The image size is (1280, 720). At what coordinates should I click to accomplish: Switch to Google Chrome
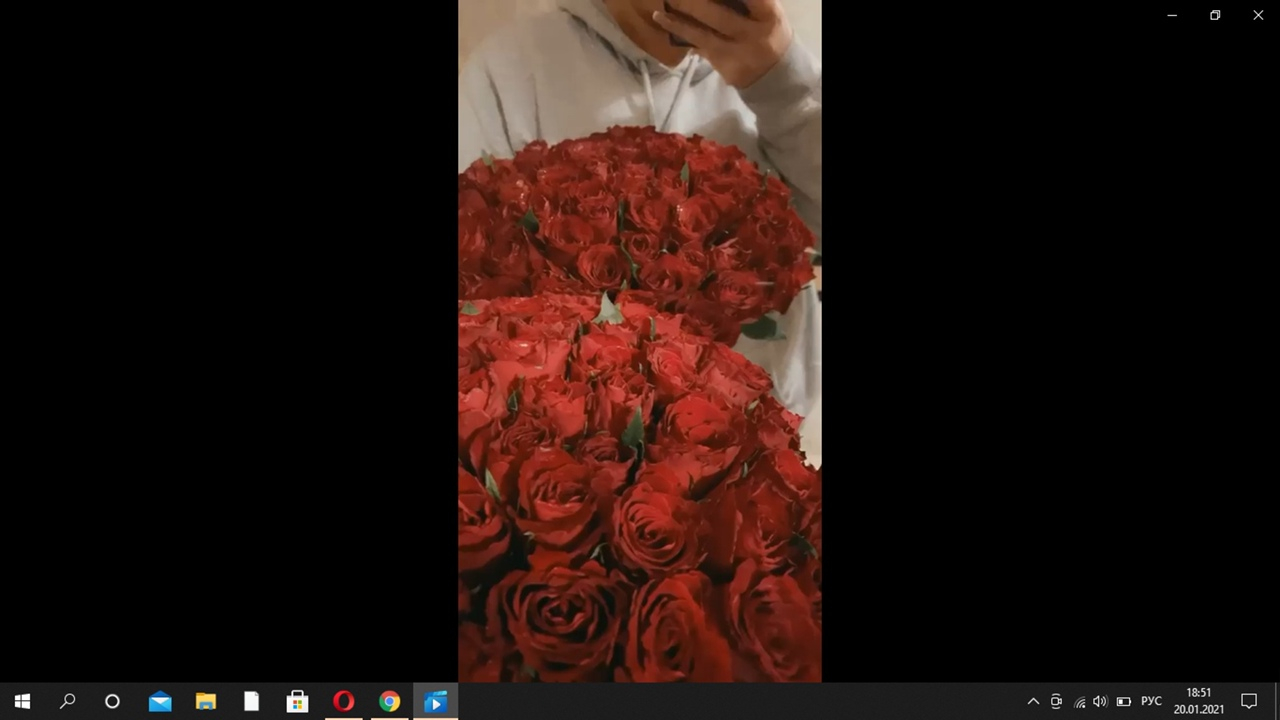pos(389,702)
